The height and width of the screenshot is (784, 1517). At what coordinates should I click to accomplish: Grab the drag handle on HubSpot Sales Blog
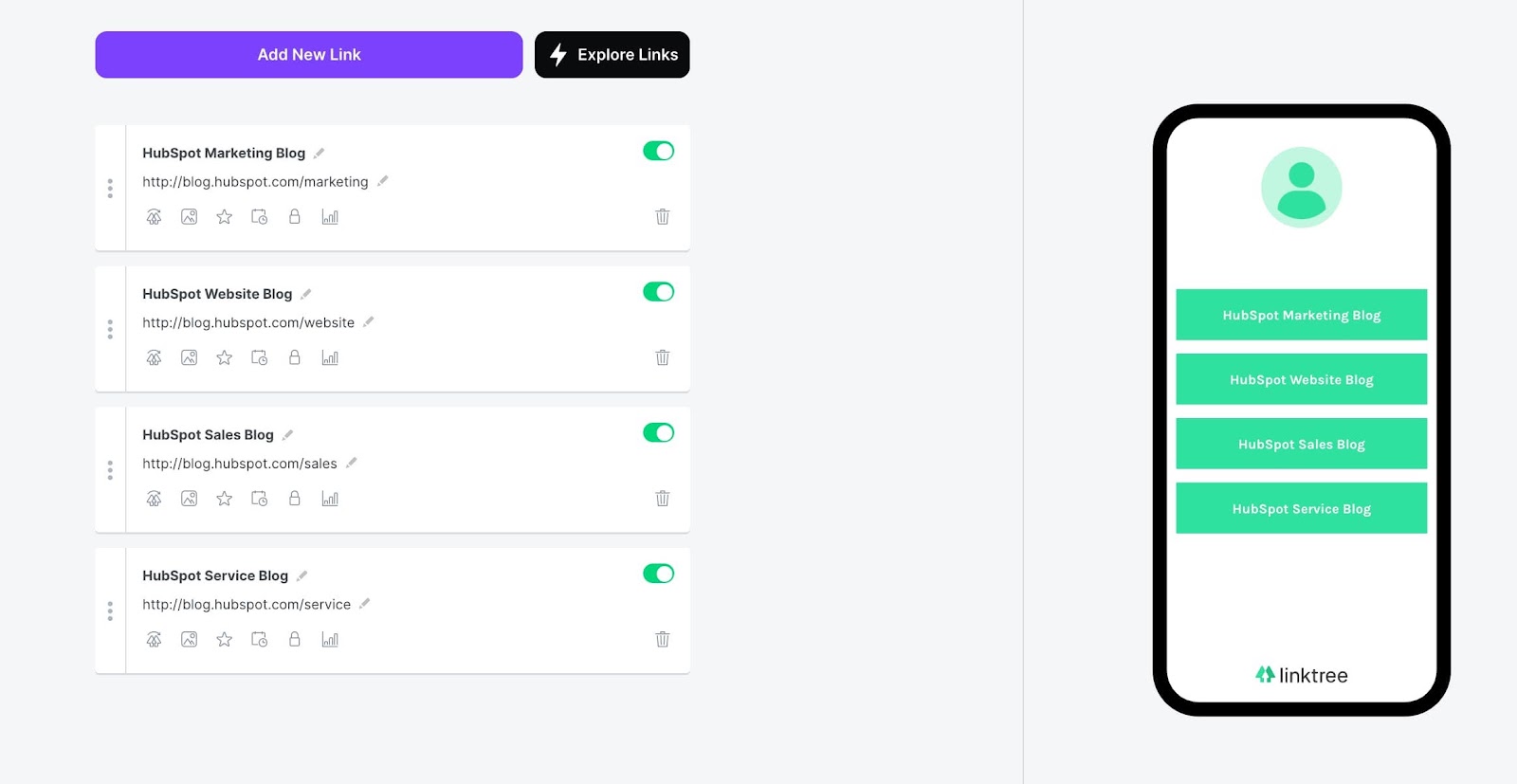click(x=110, y=470)
